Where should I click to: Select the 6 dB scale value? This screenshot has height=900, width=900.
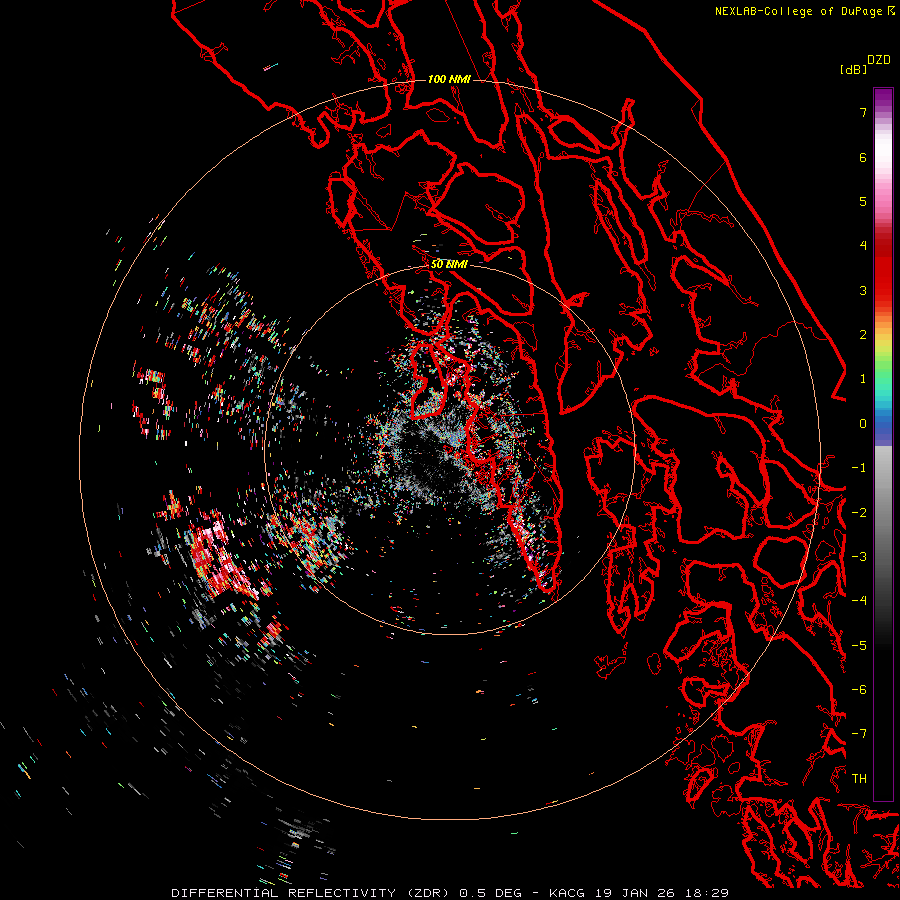coord(863,157)
